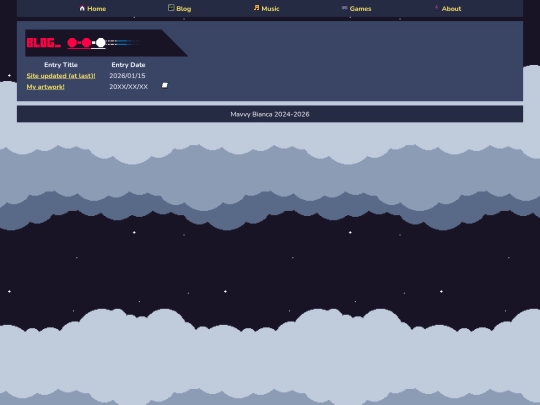Click the placeholder date "20XX/XX/XX"
This screenshot has height=405, width=540.
128,87
